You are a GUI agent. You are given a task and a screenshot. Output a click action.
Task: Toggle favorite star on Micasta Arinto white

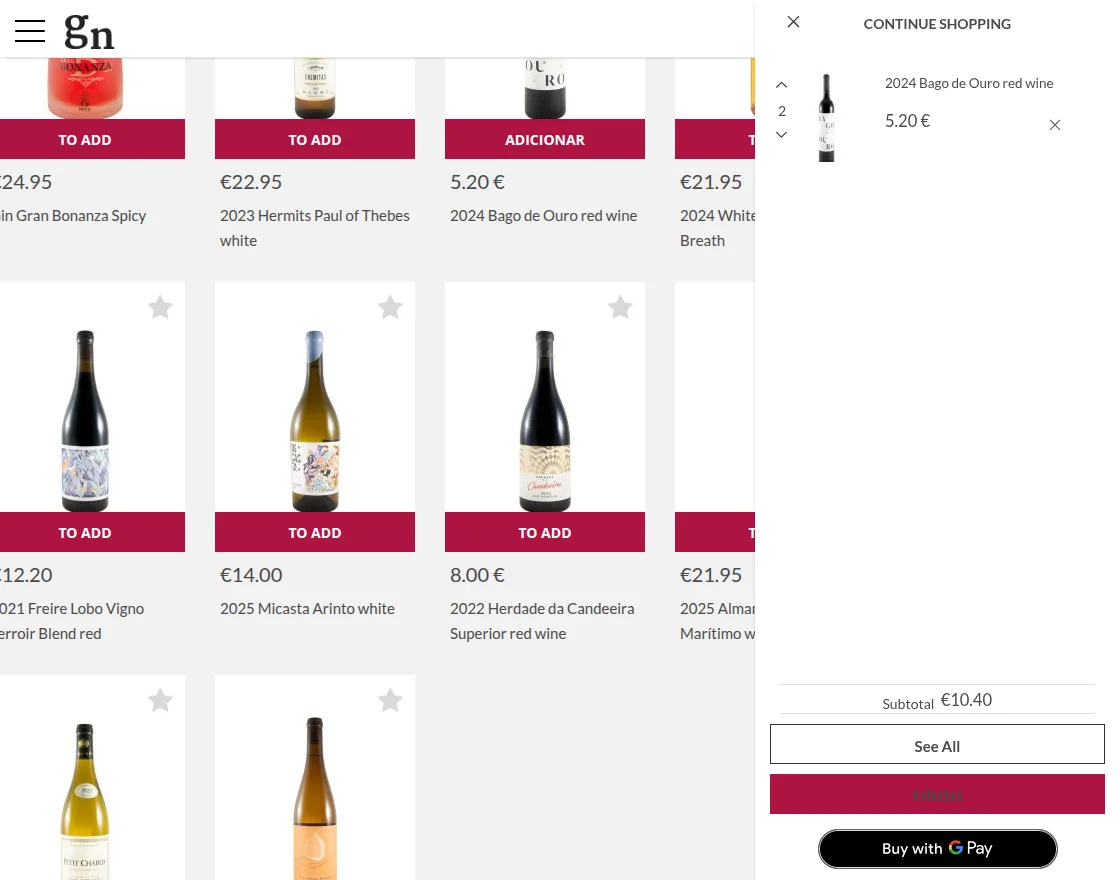390,307
